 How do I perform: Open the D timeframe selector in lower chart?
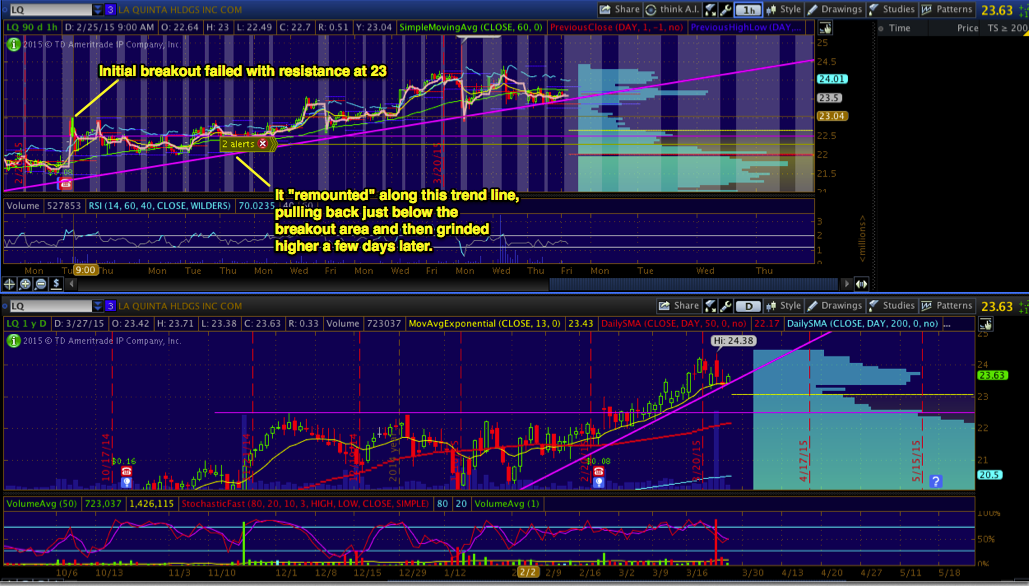point(747,306)
